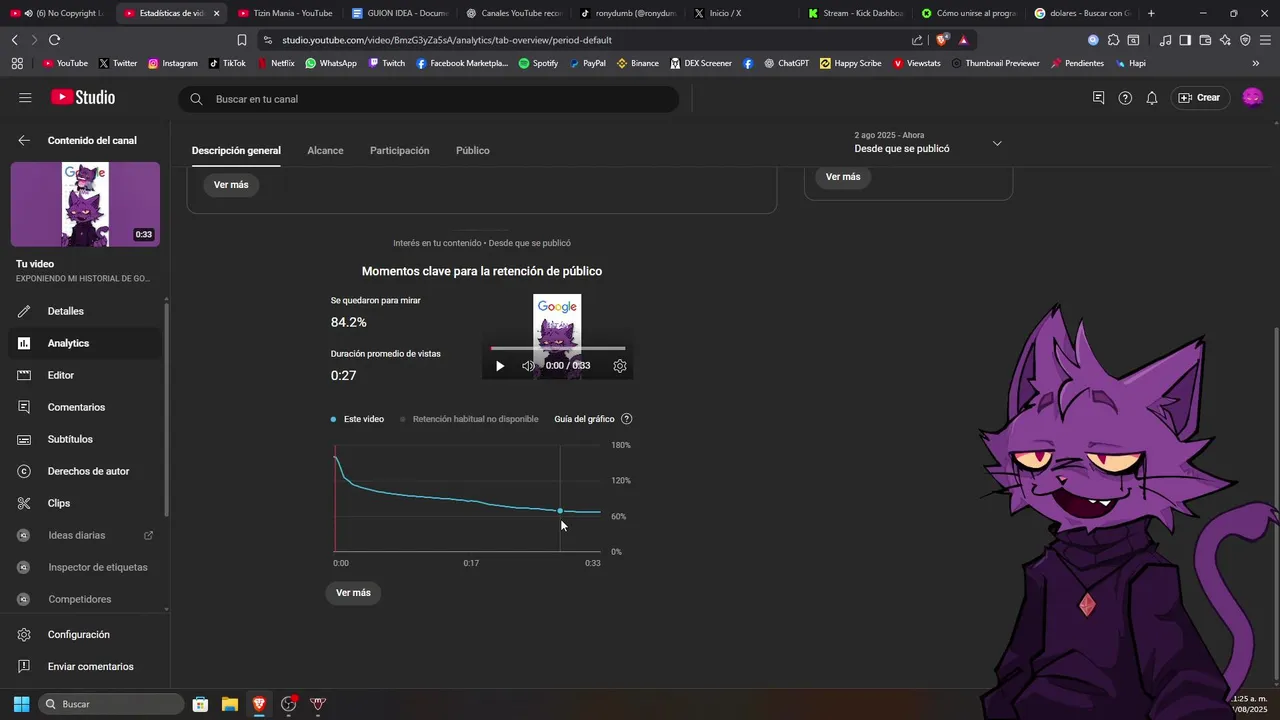
Task: Click the Windows taskbar Buscar search box
Action: tap(111, 704)
